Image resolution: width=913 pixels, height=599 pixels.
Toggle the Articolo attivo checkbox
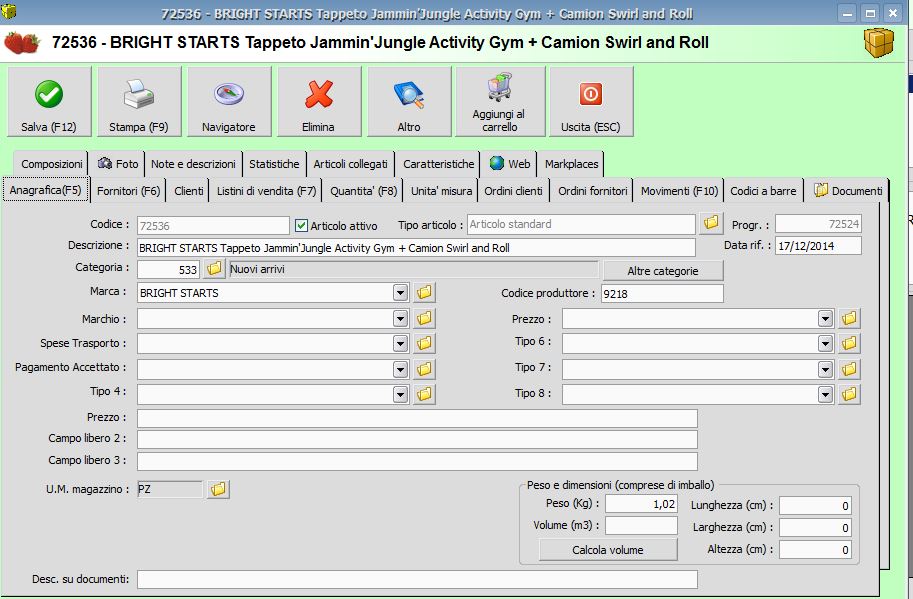[x=302, y=225]
